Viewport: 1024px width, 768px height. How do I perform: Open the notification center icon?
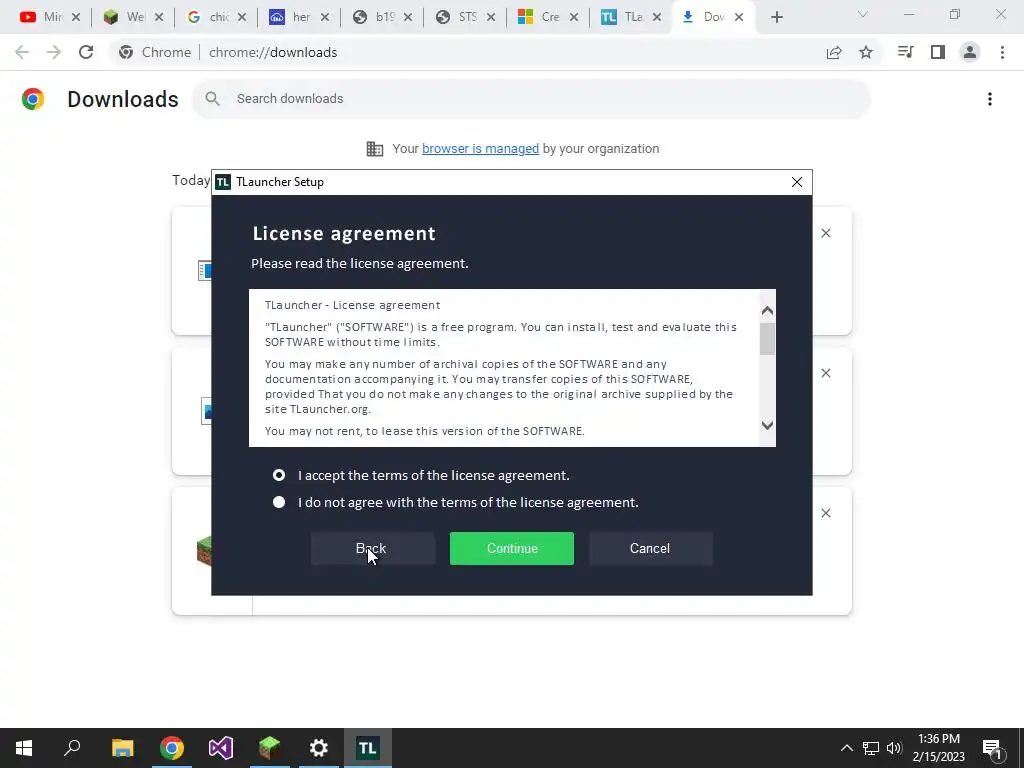pyautogui.click(x=992, y=748)
